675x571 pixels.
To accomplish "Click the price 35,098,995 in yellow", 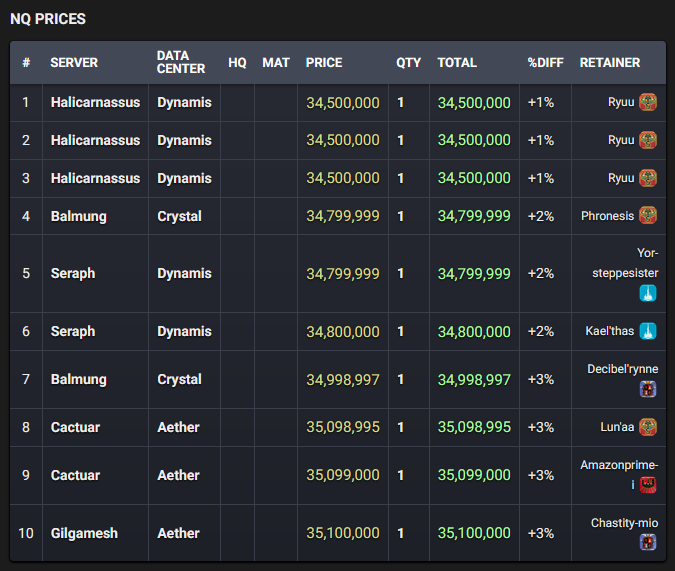I will 343,427.
